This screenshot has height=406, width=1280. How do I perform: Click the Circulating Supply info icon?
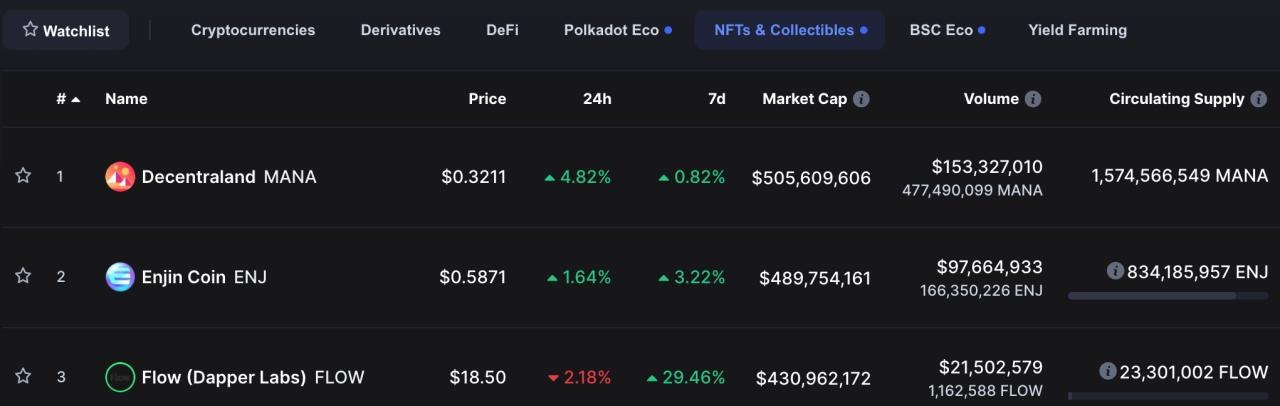(1258, 99)
